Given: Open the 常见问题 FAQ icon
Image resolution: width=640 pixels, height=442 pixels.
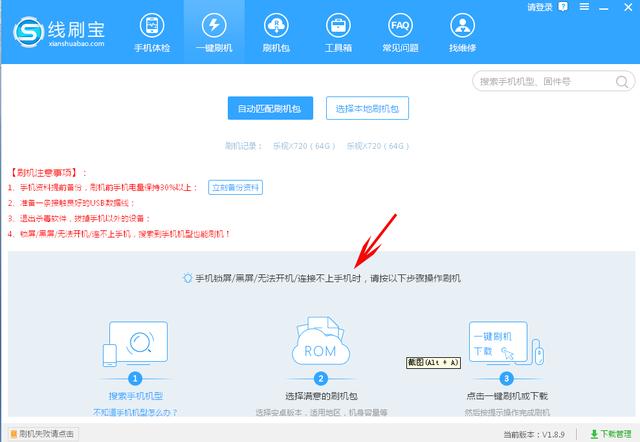Looking at the screenshot, I should pos(400,25).
